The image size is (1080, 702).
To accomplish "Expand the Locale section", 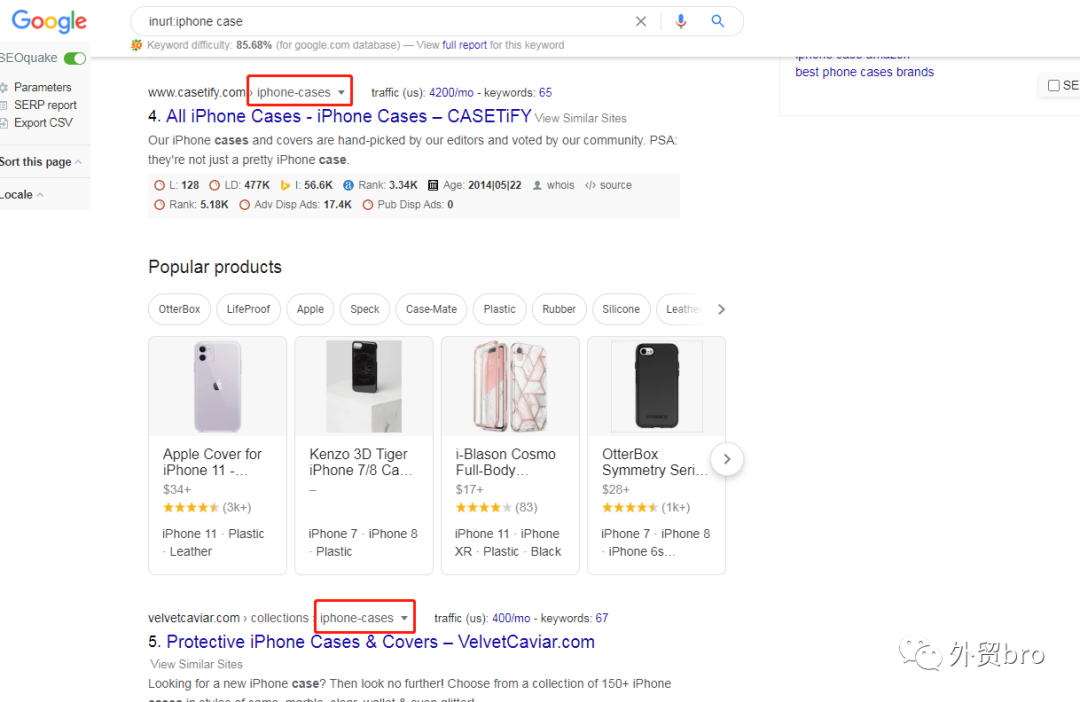I will click(21, 195).
